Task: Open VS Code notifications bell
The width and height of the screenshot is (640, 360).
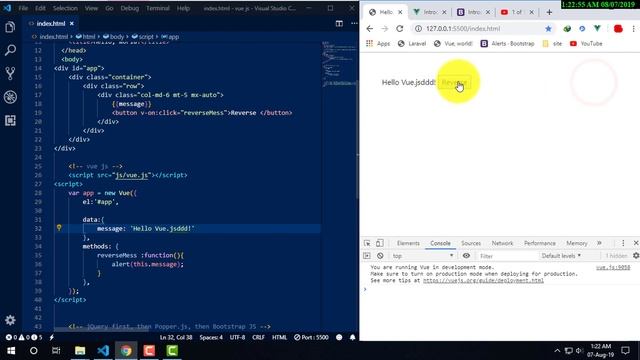Action: (353, 338)
